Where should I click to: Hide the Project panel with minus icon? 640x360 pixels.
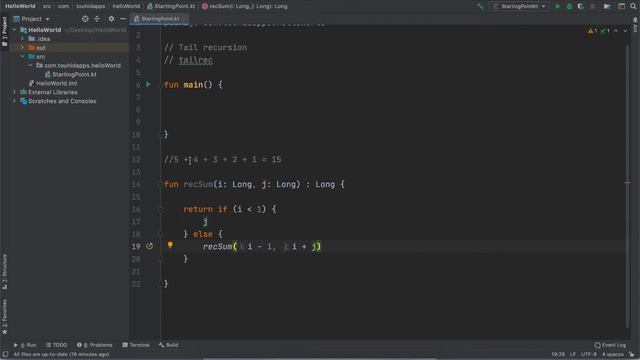coord(122,19)
